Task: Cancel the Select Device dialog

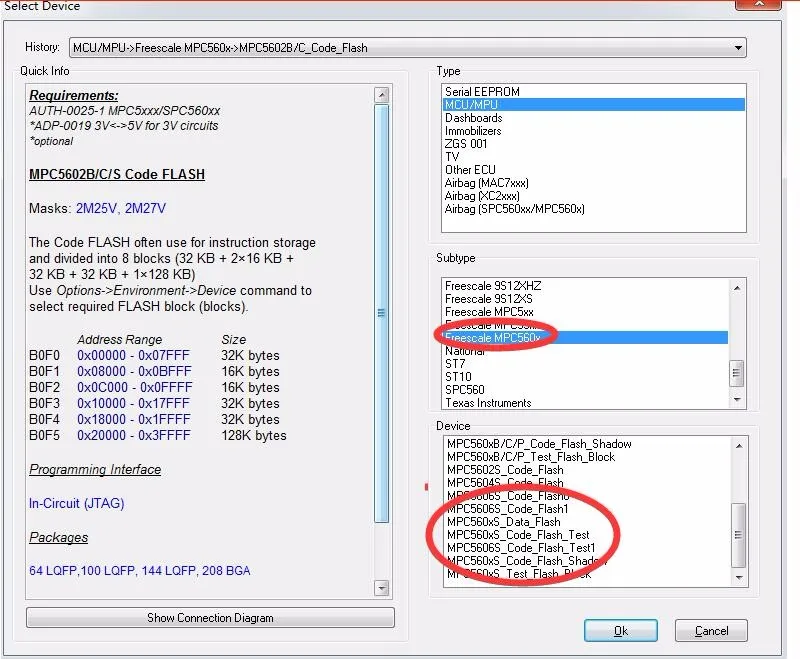Action: [711, 631]
